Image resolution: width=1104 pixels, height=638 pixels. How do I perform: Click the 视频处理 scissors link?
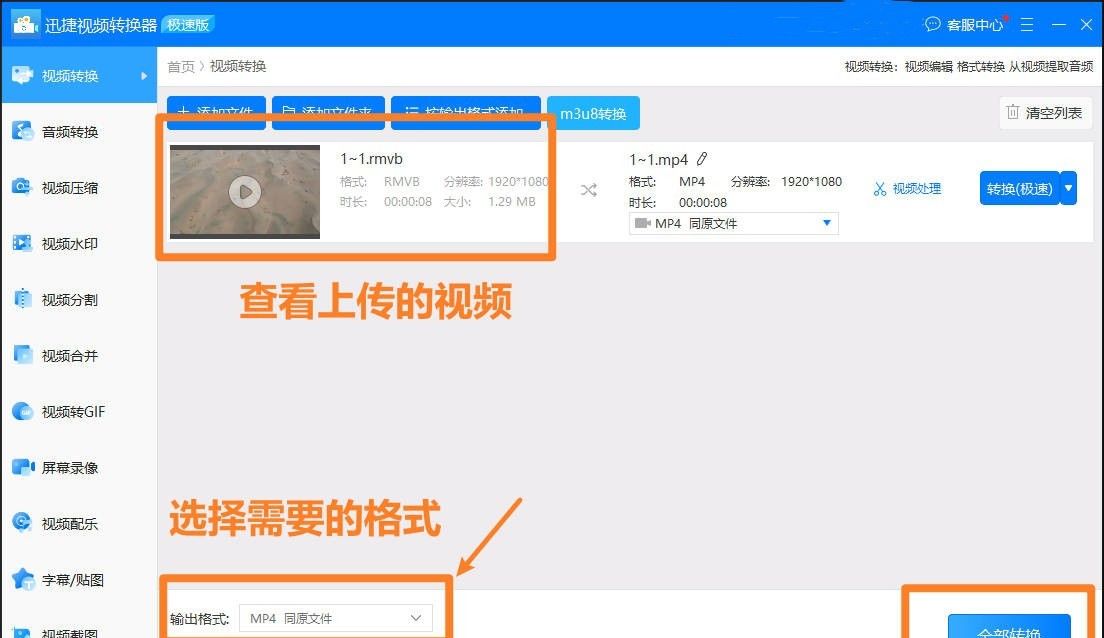click(x=906, y=187)
